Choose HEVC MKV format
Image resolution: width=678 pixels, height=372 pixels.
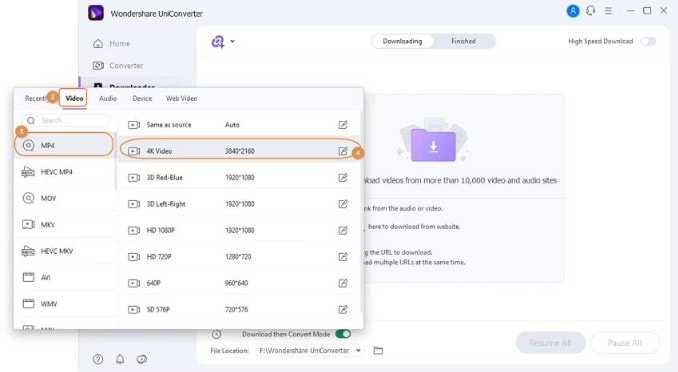65,251
